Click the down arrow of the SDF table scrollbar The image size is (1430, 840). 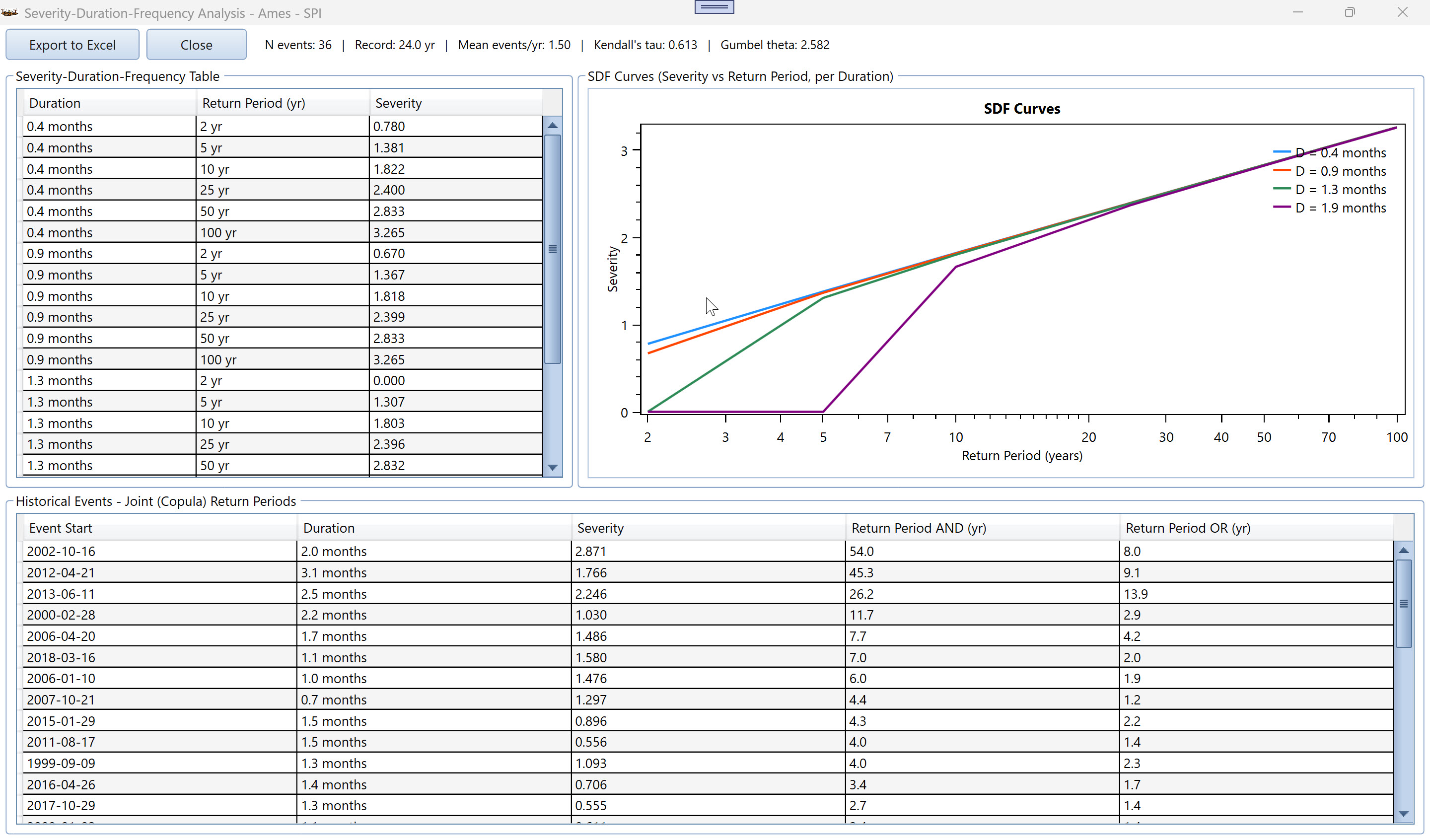pos(553,468)
